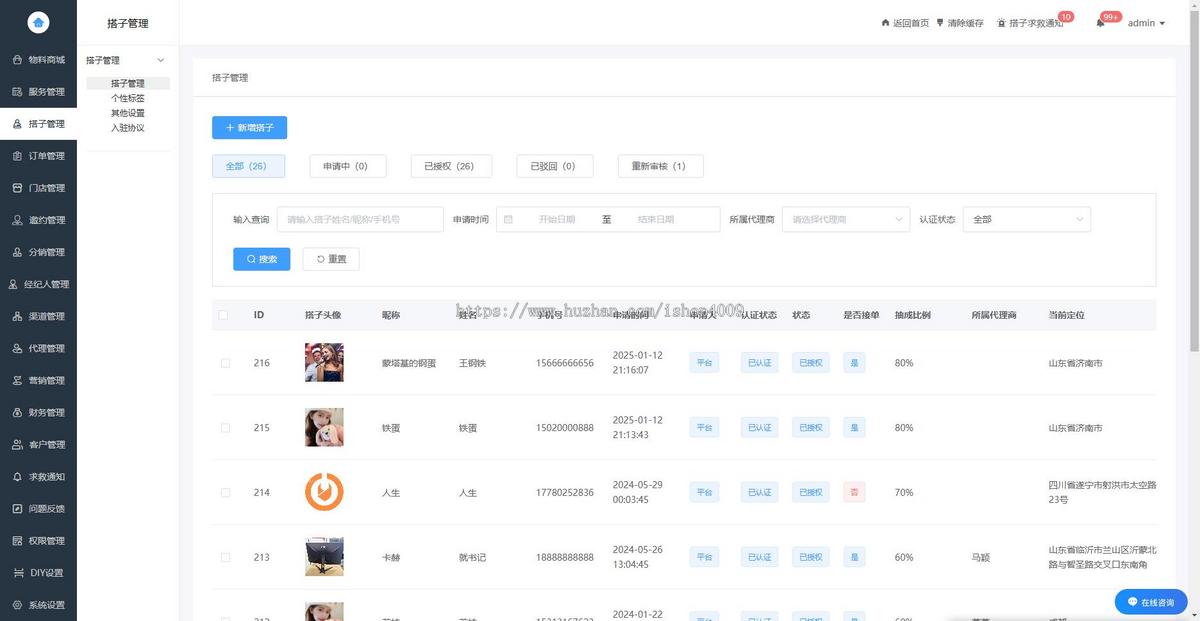Image resolution: width=1200 pixels, height=621 pixels.
Task: Click calendar icon in 申请时间 field
Action: point(508,219)
